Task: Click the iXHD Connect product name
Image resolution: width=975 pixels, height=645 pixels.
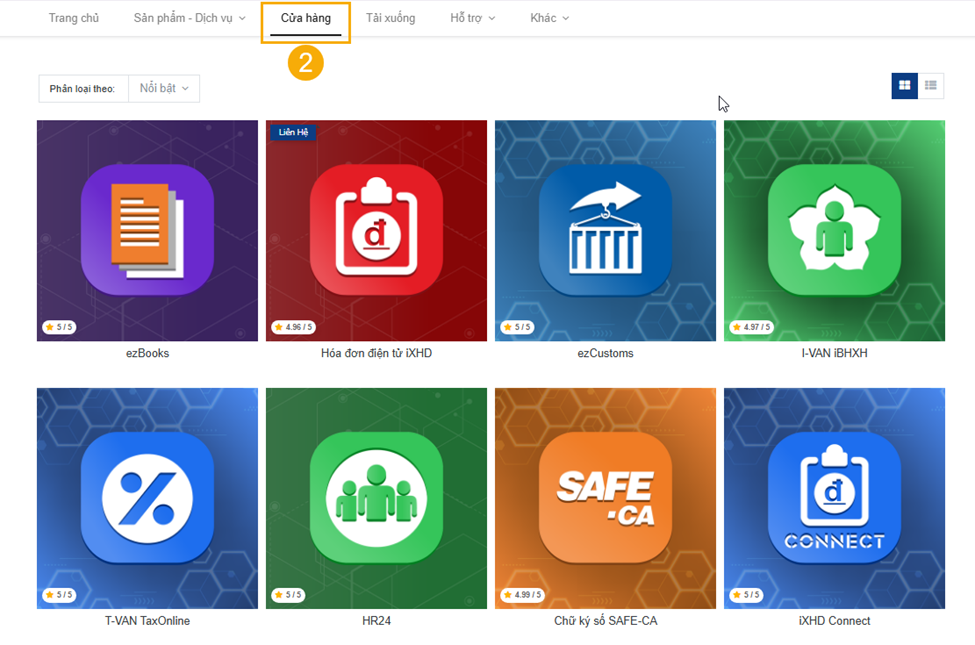Action: (834, 621)
